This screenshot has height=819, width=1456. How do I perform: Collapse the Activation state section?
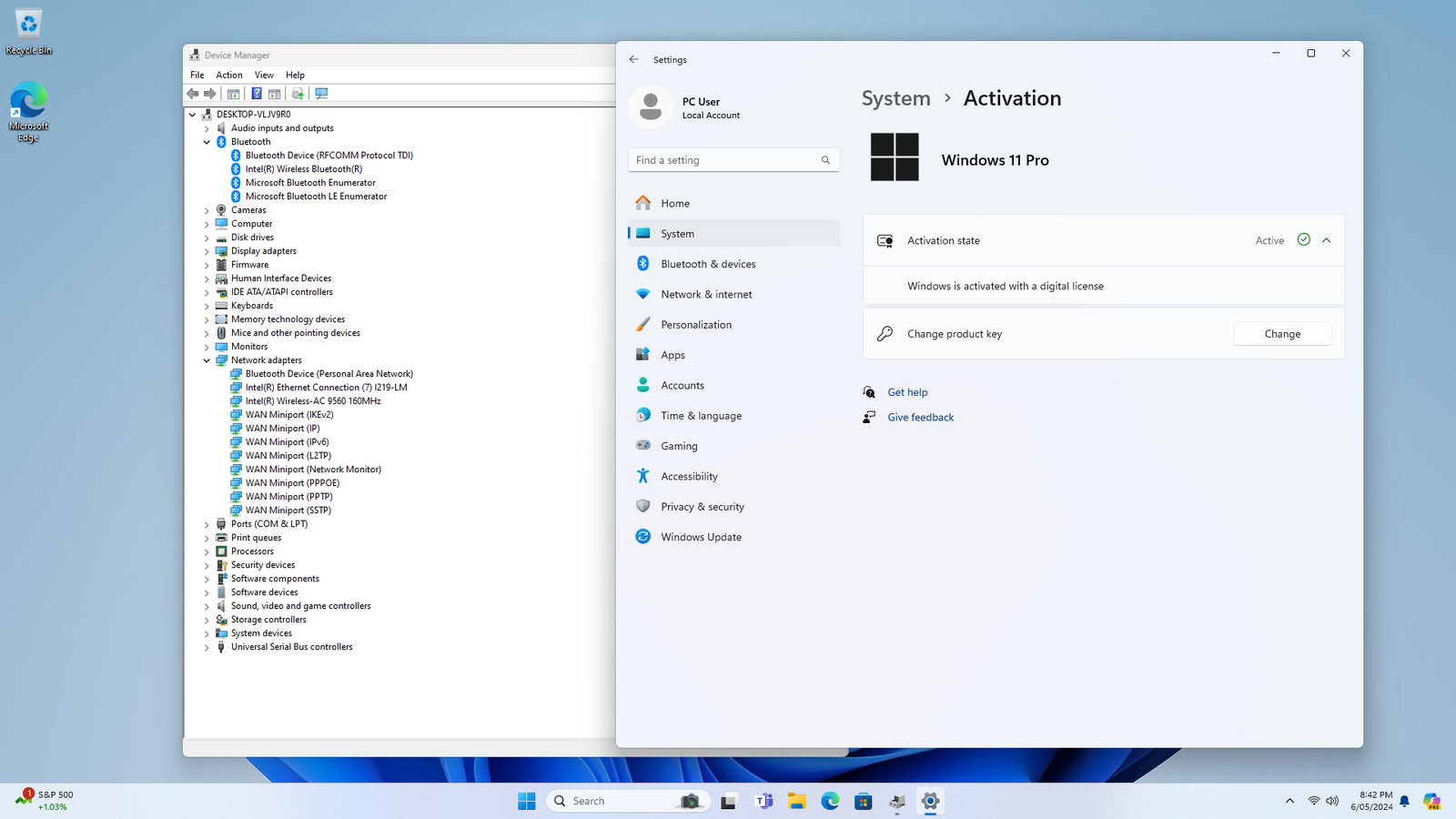click(x=1326, y=240)
